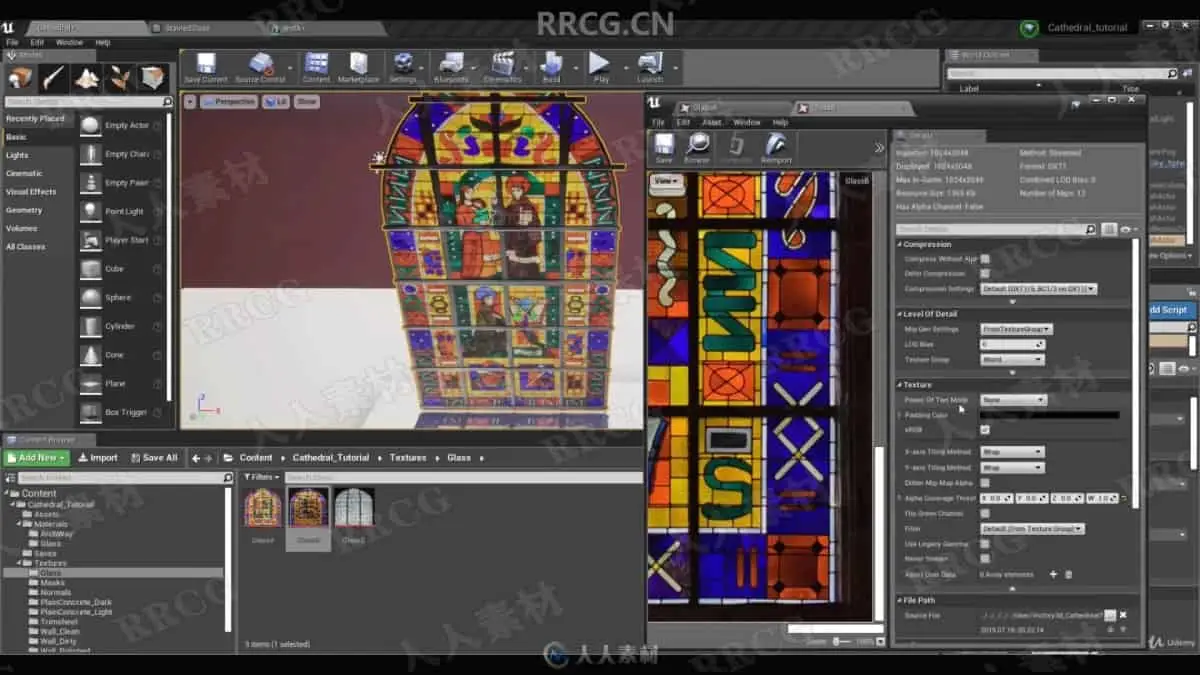Click Navigate back arrow in Content Browser
1200x675 pixels.
pos(196,458)
